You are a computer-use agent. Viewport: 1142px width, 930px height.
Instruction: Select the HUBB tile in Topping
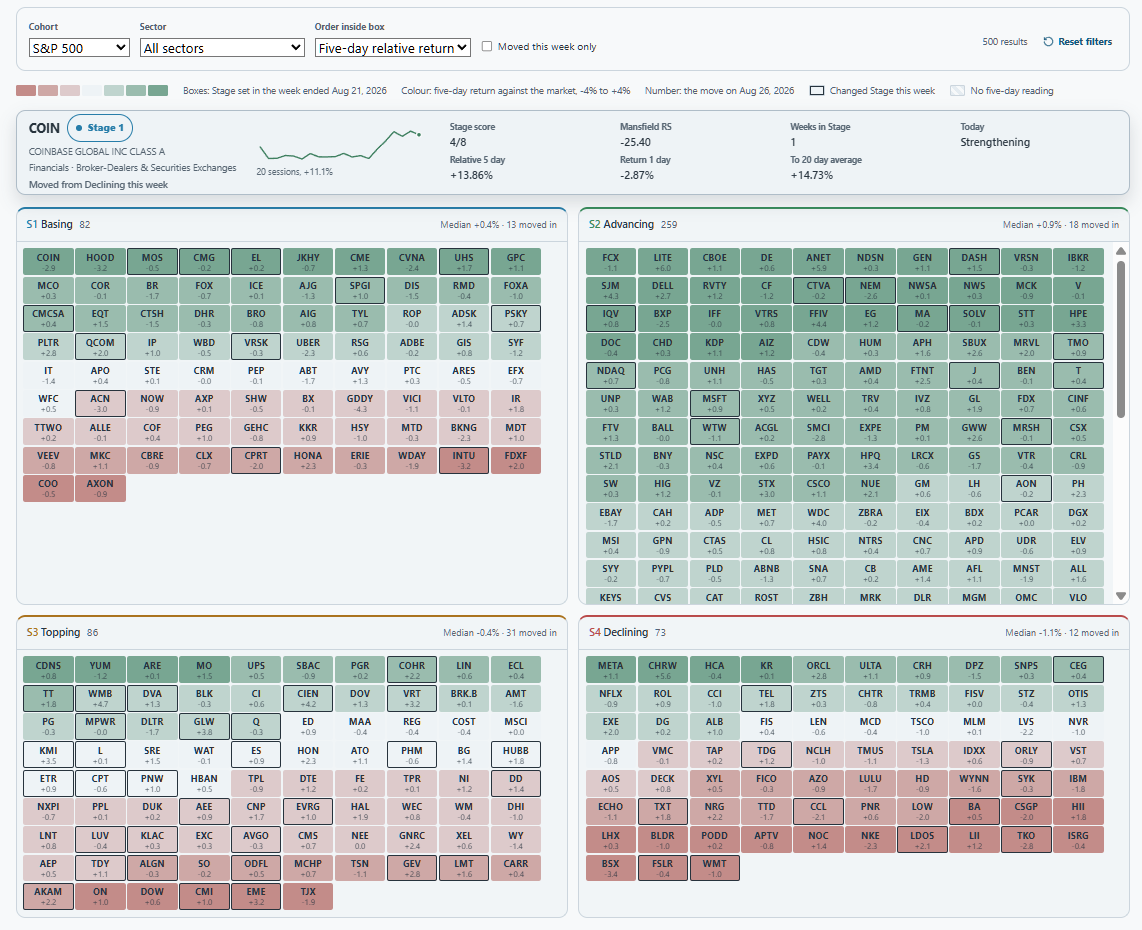[x=516, y=755]
